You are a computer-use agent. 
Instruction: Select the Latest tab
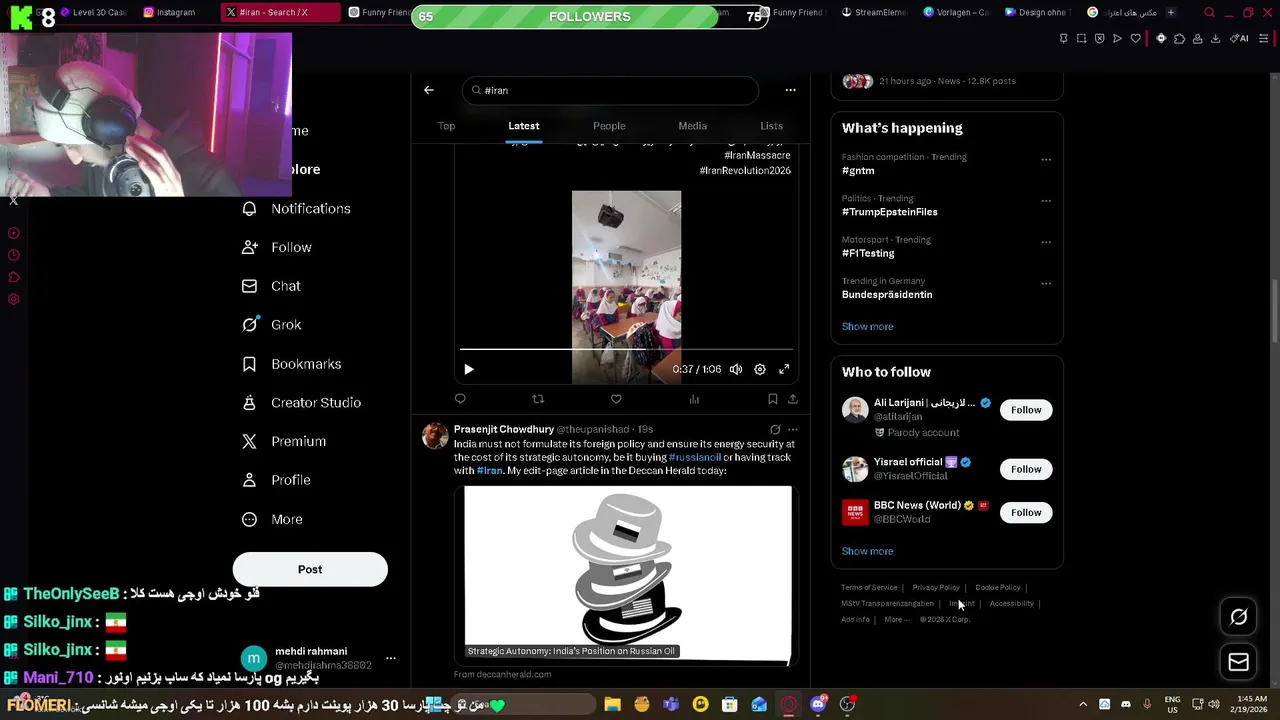click(524, 126)
